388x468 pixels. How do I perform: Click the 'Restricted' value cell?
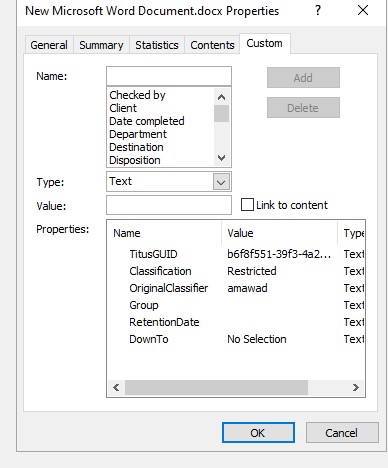tap(252, 271)
